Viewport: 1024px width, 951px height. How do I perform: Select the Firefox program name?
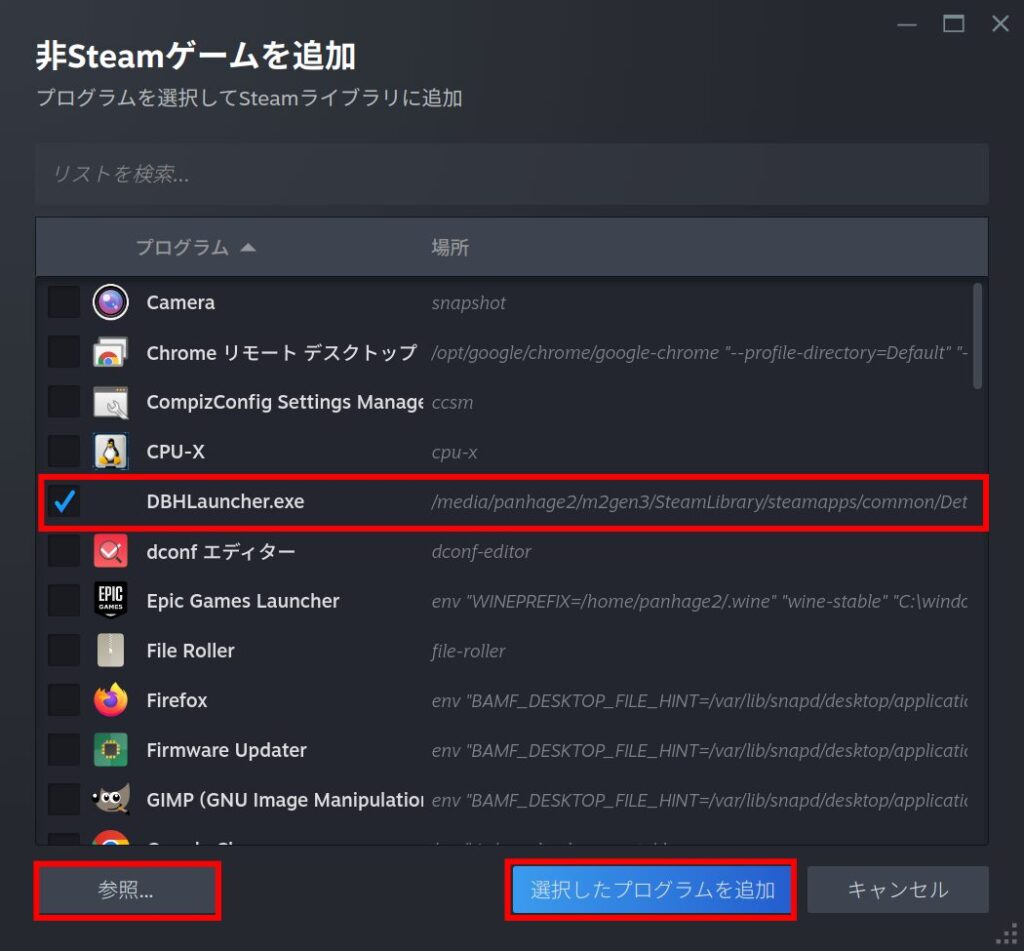pyautogui.click(x=176, y=700)
